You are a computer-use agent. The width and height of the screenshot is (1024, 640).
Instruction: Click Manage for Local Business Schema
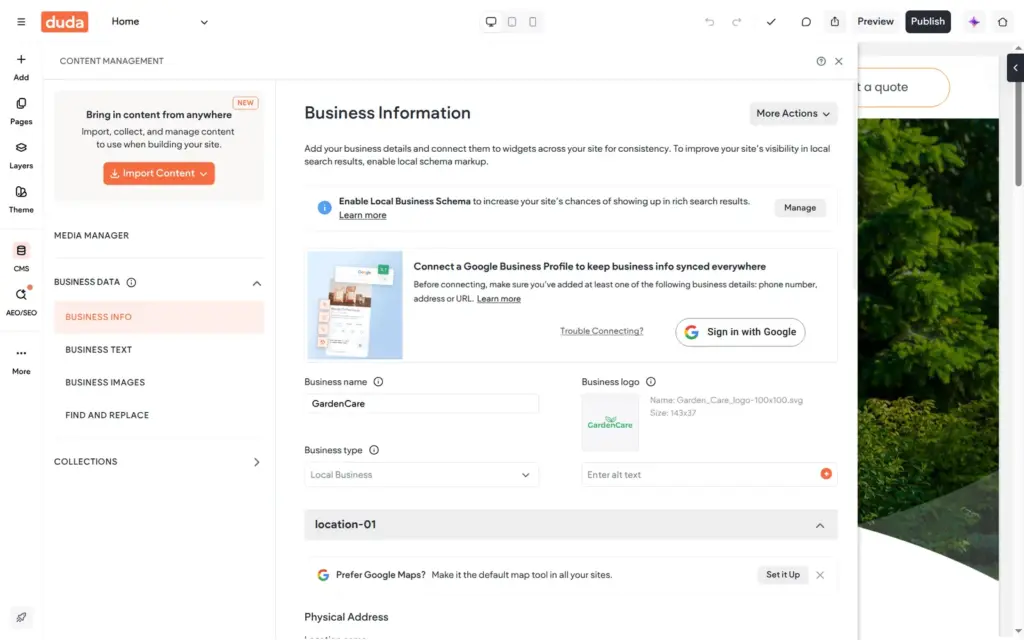pos(800,208)
